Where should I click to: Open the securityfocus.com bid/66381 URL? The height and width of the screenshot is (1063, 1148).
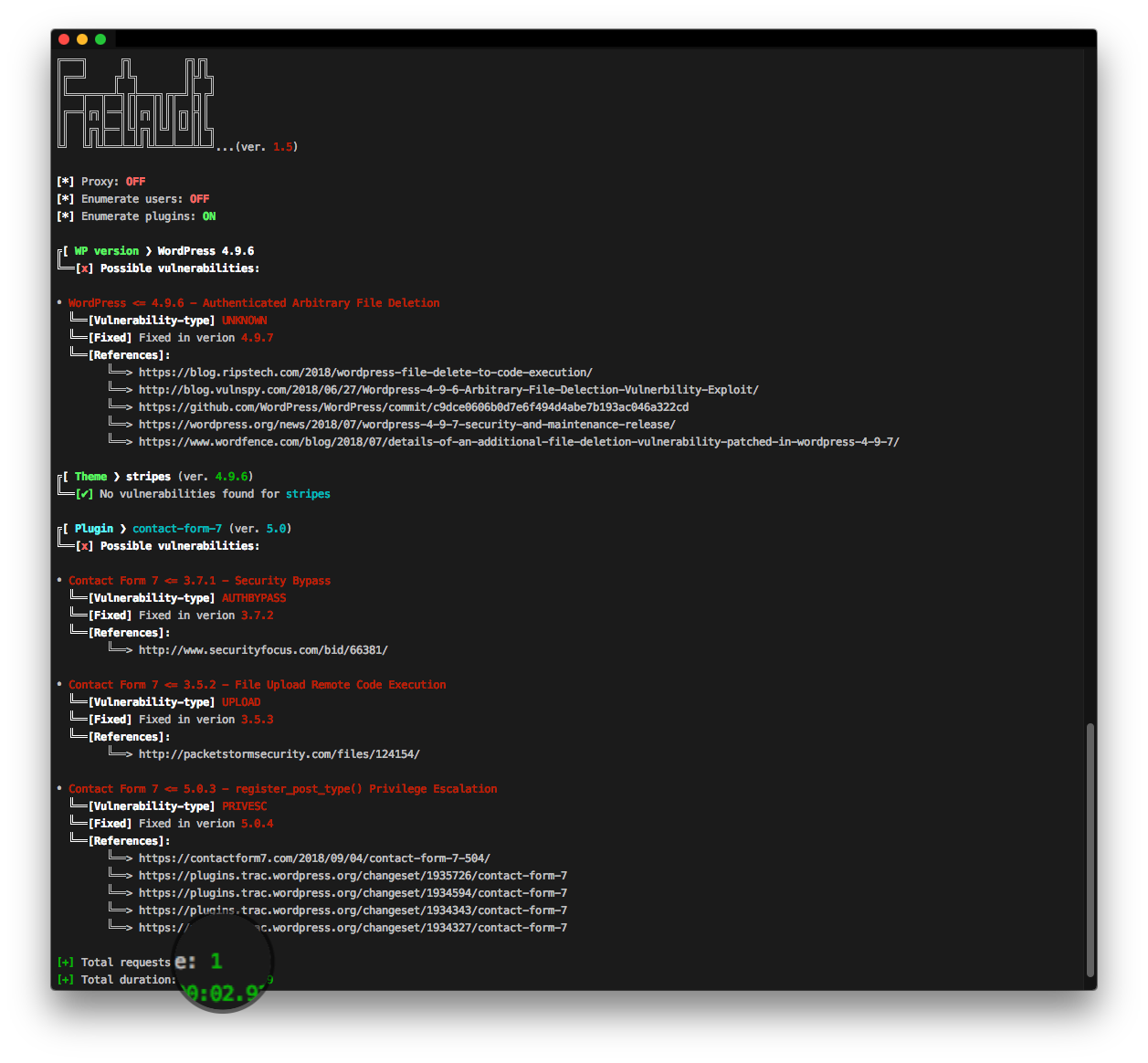(263, 650)
